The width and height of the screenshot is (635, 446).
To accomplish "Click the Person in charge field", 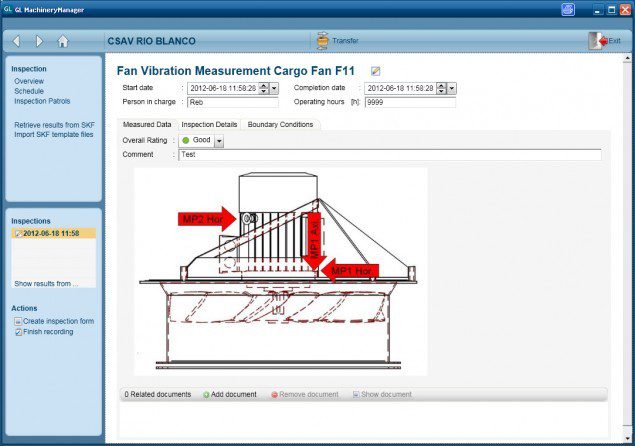I will pyautogui.click(x=233, y=102).
